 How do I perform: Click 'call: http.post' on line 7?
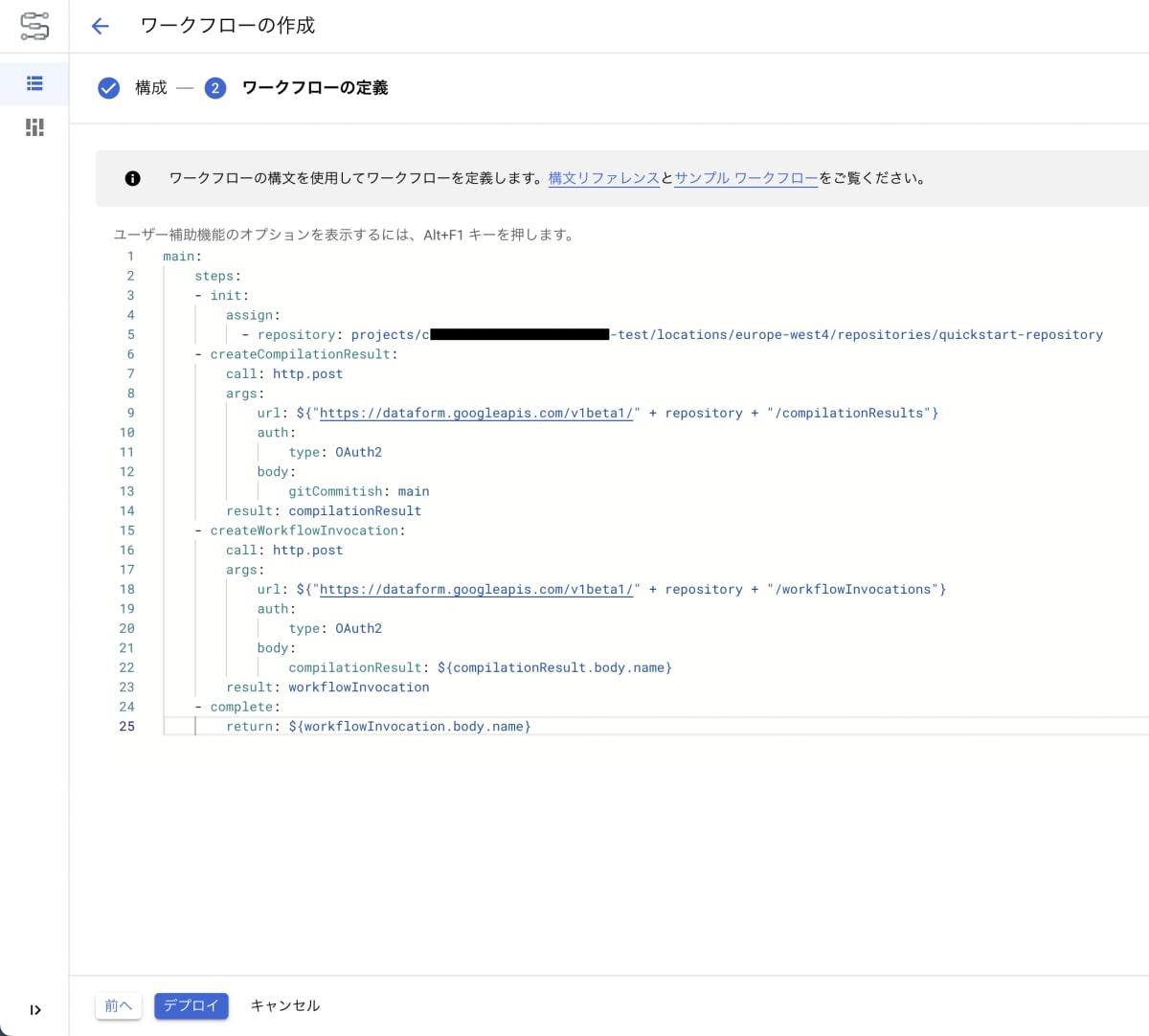(284, 373)
